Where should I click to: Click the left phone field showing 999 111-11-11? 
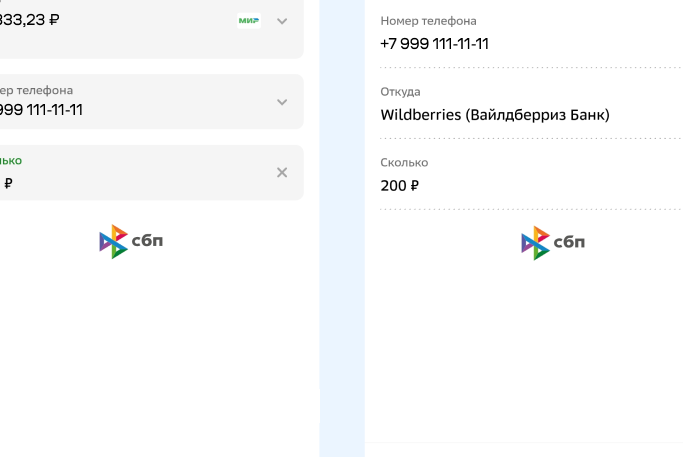click(x=42, y=110)
